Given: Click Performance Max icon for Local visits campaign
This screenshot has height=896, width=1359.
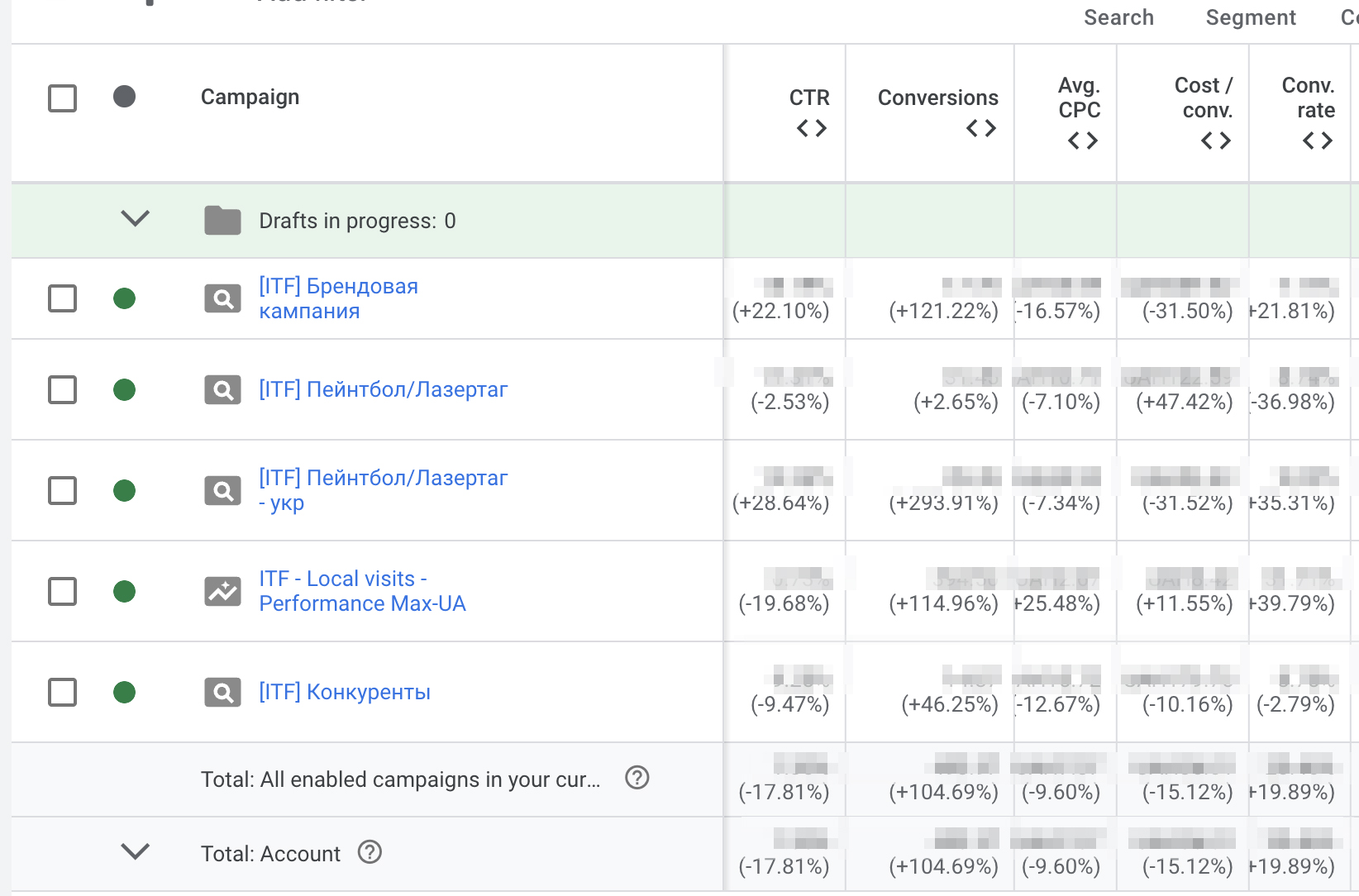Looking at the screenshot, I should pos(222,591).
